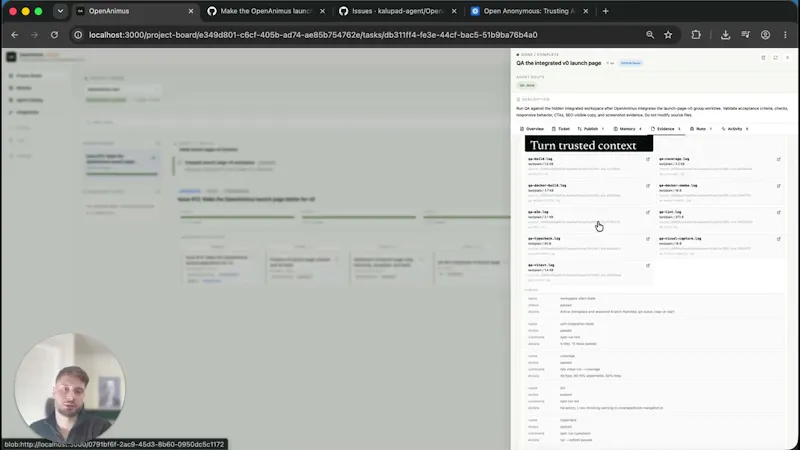The image size is (800, 450).
Task: Select the Evidence tab in task panel
Action: tap(665, 129)
